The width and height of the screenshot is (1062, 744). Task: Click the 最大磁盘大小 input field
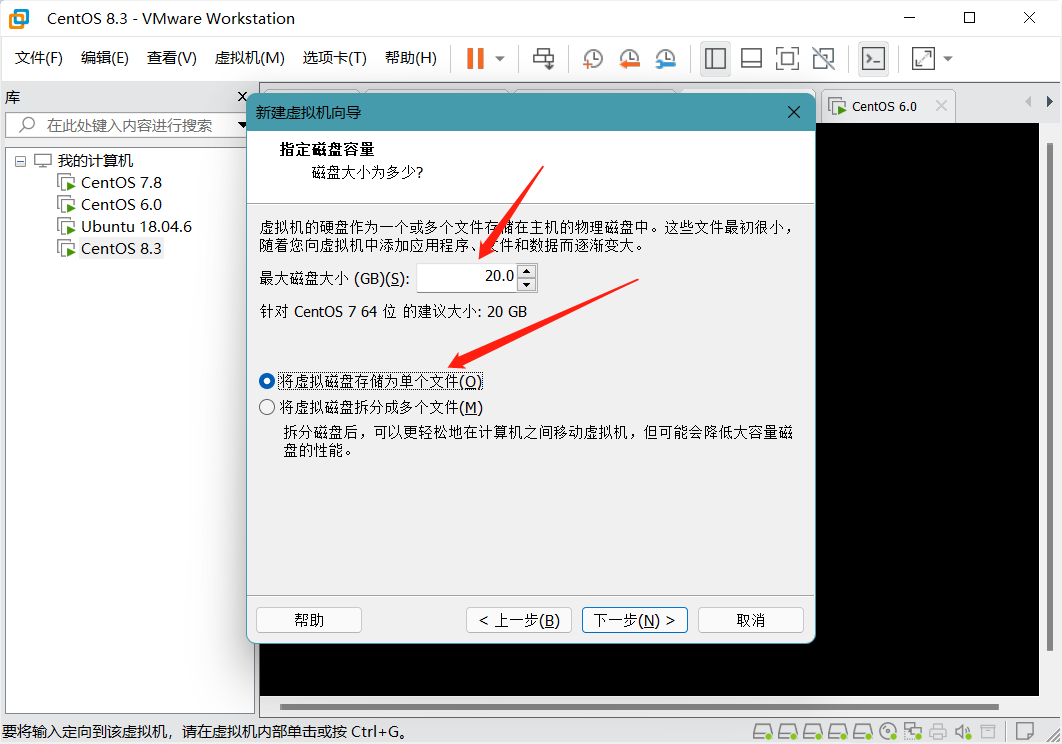tap(467, 277)
